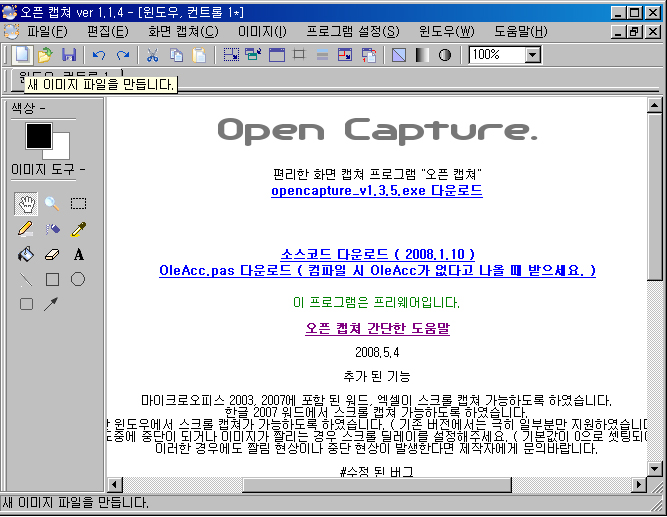Click the crosshair capture icon

click(x=299, y=54)
